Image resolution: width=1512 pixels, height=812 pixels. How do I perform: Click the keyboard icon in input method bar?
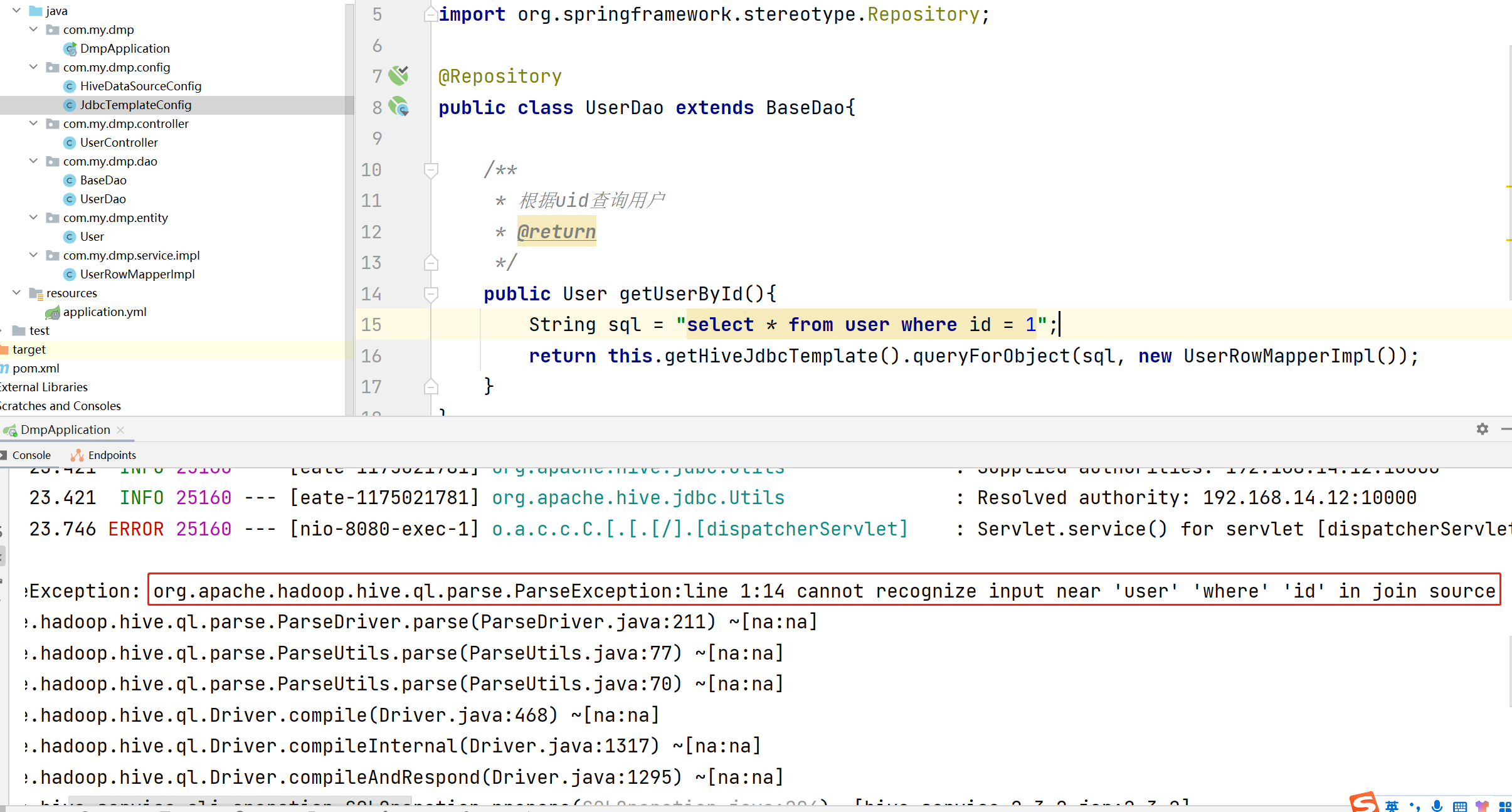[x=1460, y=806]
